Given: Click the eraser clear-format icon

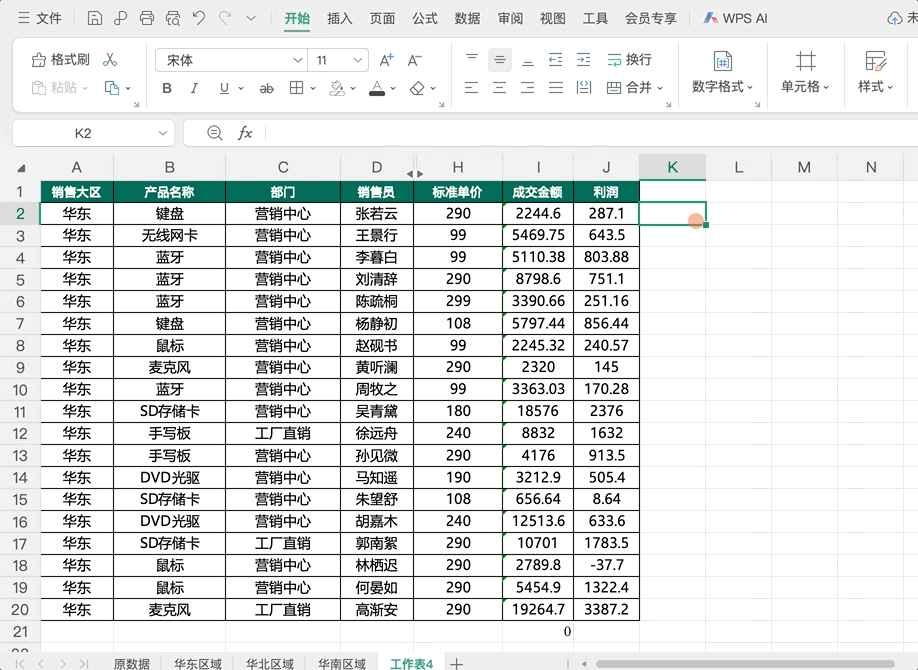Looking at the screenshot, I should [x=417, y=88].
